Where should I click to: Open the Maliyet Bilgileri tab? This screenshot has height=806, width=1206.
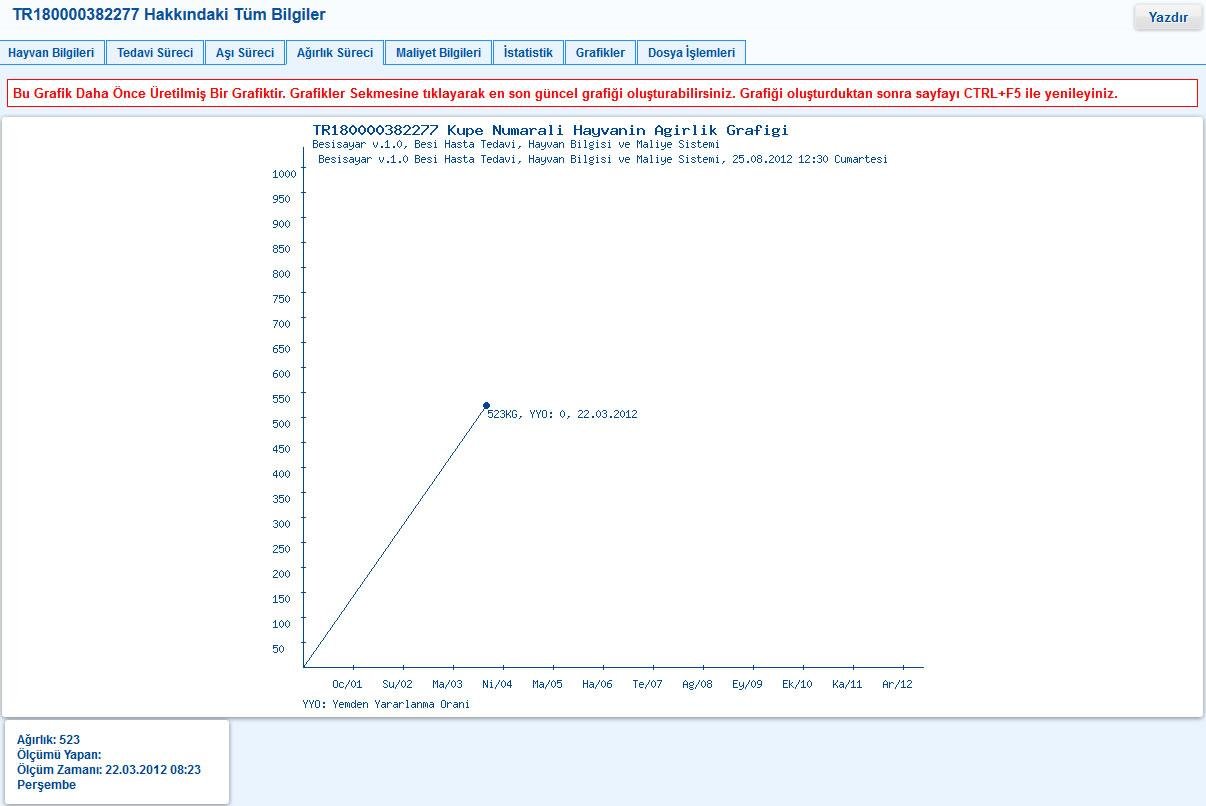point(438,52)
